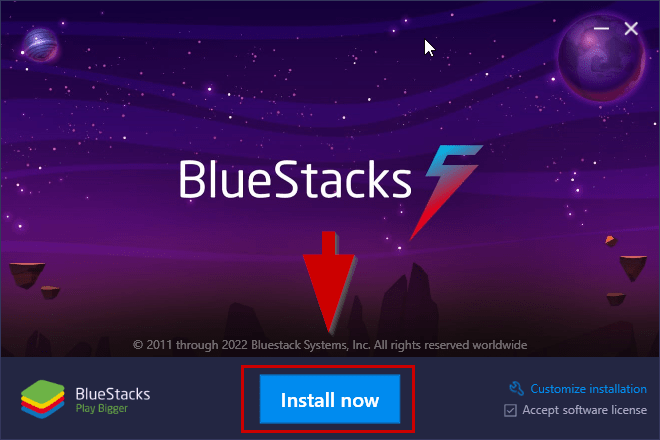Click the large BlueStacks title text
This screenshot has width=660, height=440.
(x=295, y=179)
